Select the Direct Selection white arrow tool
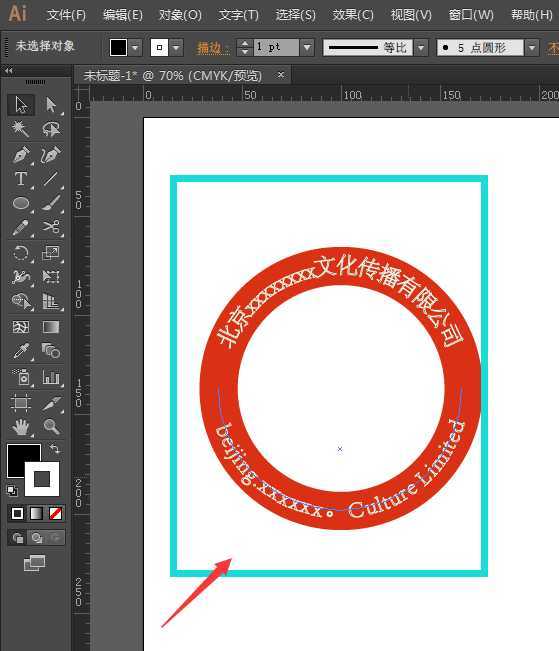This screenshot has width=559, height=651. click(x=51, y=105)
